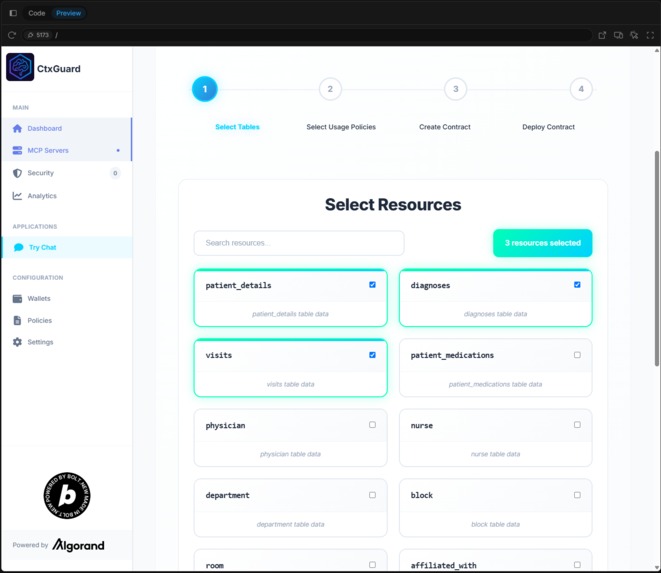
Task: Click the Select Resources heading
Action: (x=393, y=204)
